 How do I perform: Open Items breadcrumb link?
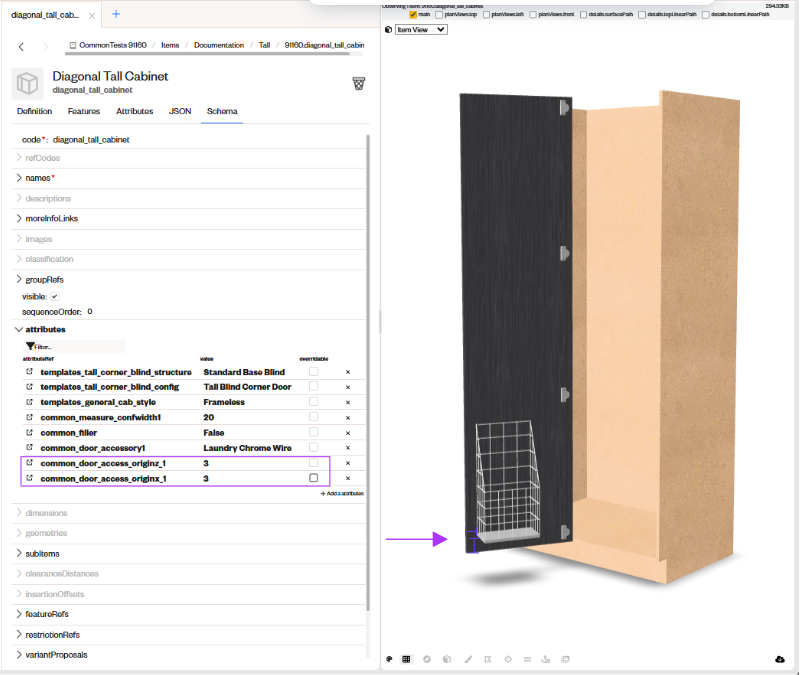(x=170, y=45)
